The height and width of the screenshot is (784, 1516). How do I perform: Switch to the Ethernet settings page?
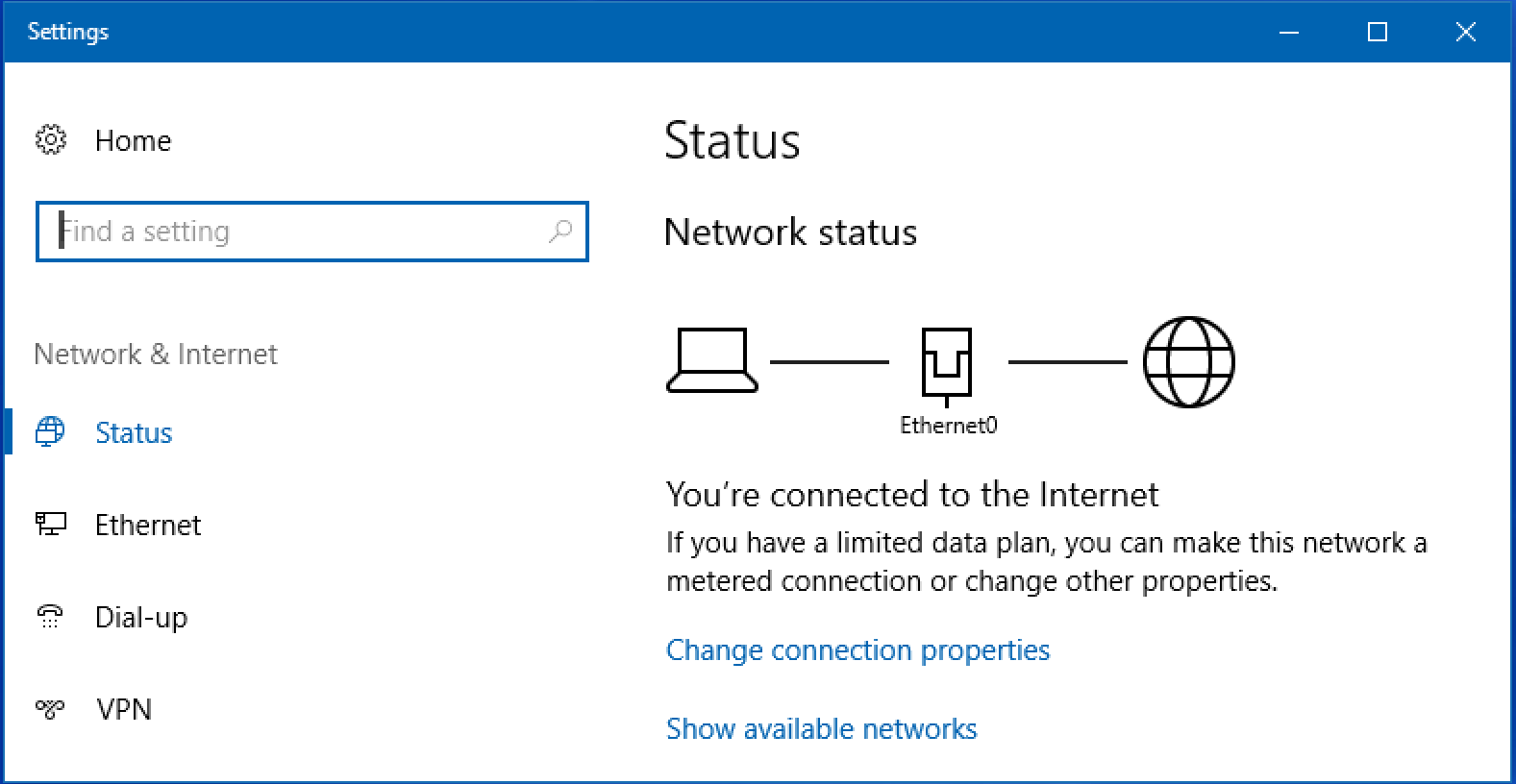click(x=148, y=525)
